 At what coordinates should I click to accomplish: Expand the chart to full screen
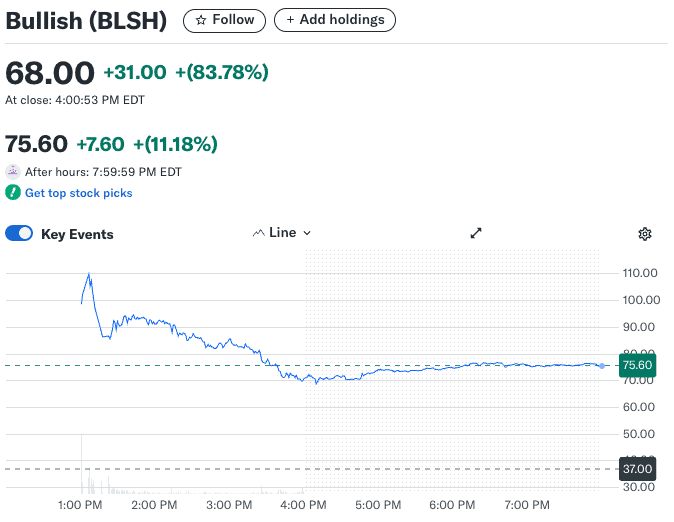(476, 233)
